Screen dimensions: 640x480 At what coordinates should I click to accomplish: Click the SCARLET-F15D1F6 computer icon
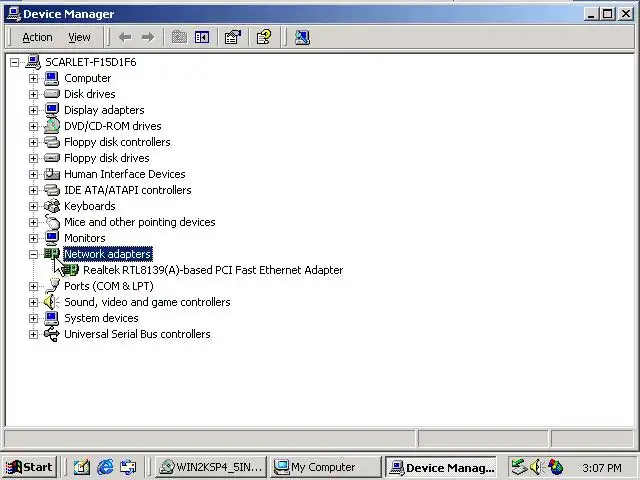33,62
